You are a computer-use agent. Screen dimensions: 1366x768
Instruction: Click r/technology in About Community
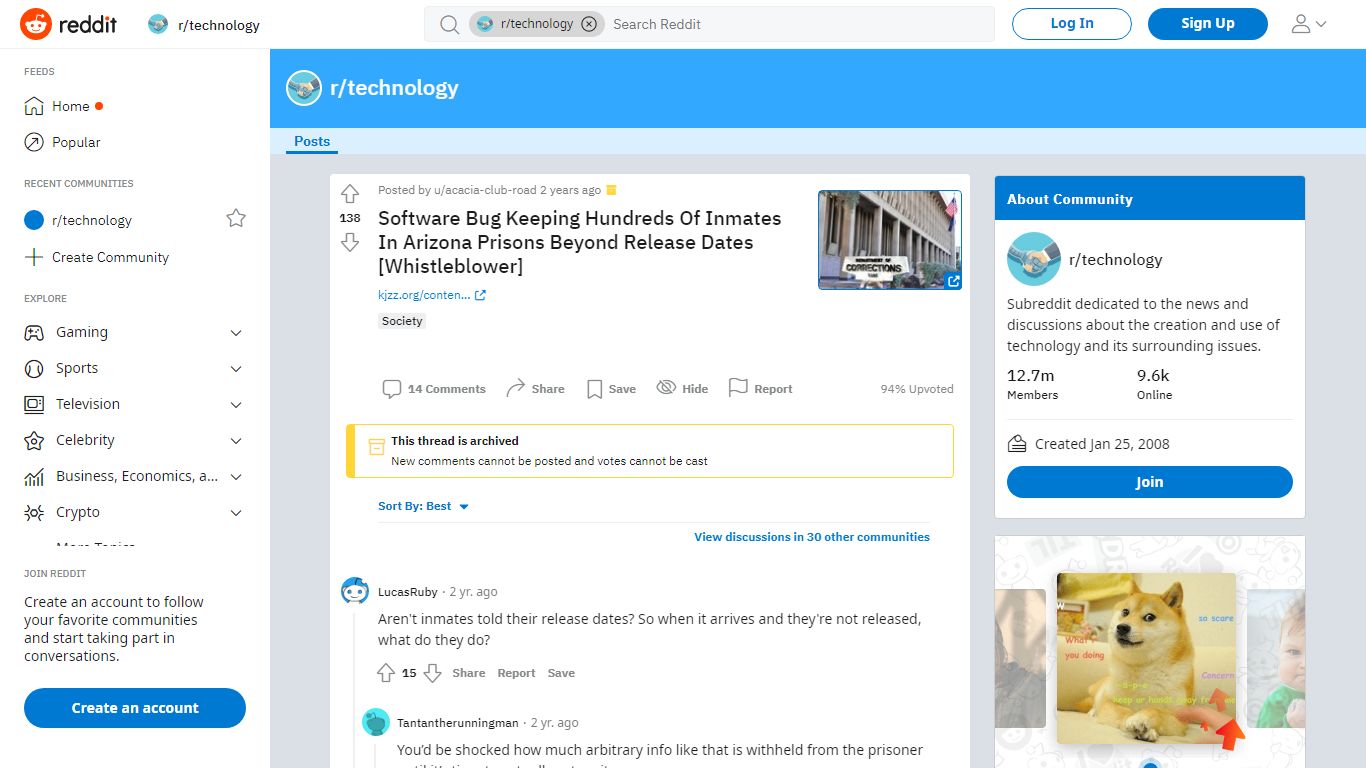click(x=1115, y=259)
